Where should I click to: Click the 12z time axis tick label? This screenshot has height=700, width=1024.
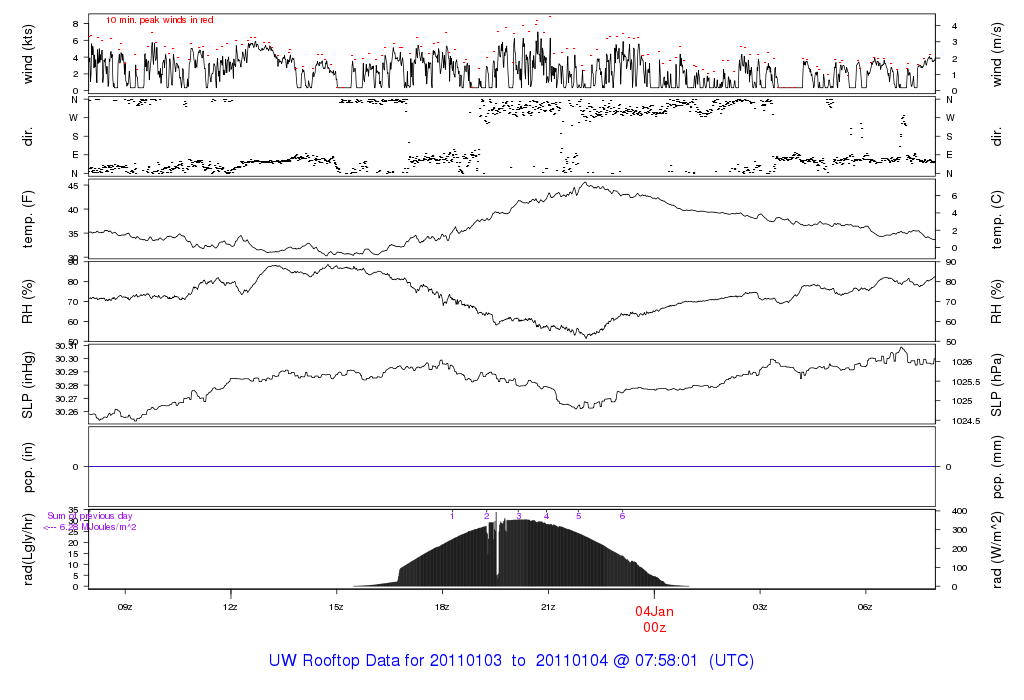point(231,607)
